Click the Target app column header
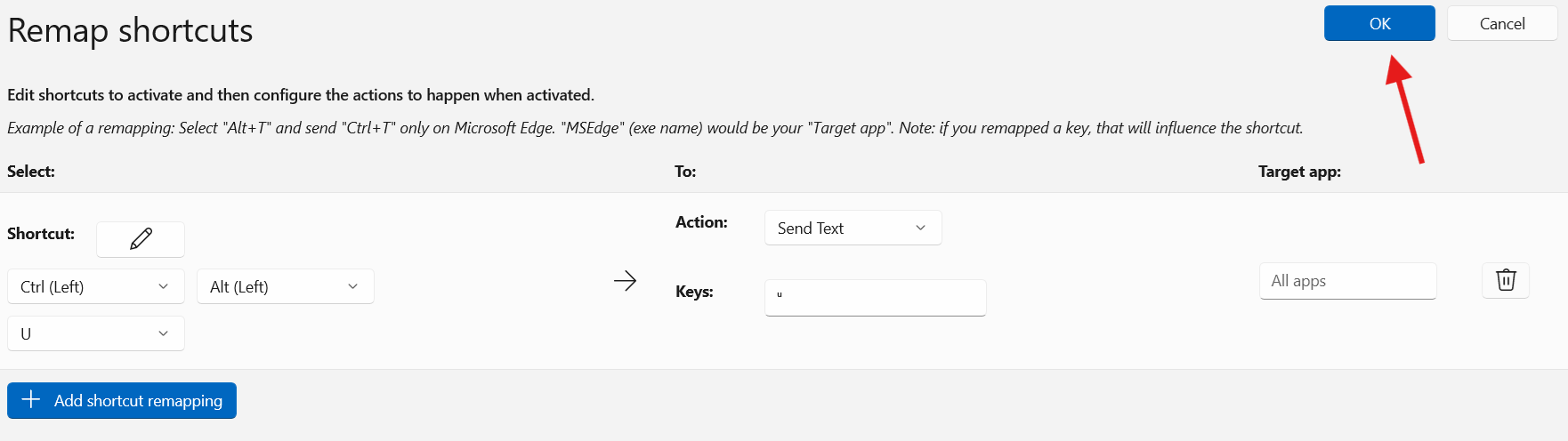This screenshot has height=441, width=1568. (x=1299, y=172)
